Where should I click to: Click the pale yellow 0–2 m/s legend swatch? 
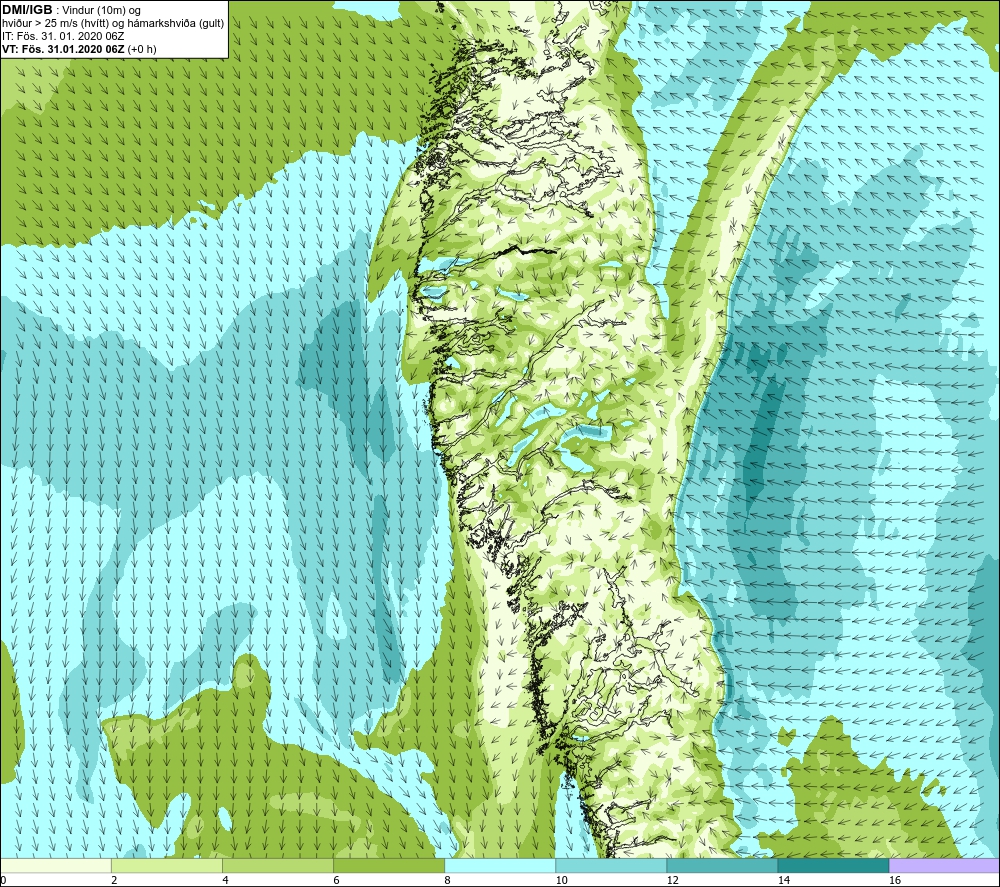pos(56,865)
